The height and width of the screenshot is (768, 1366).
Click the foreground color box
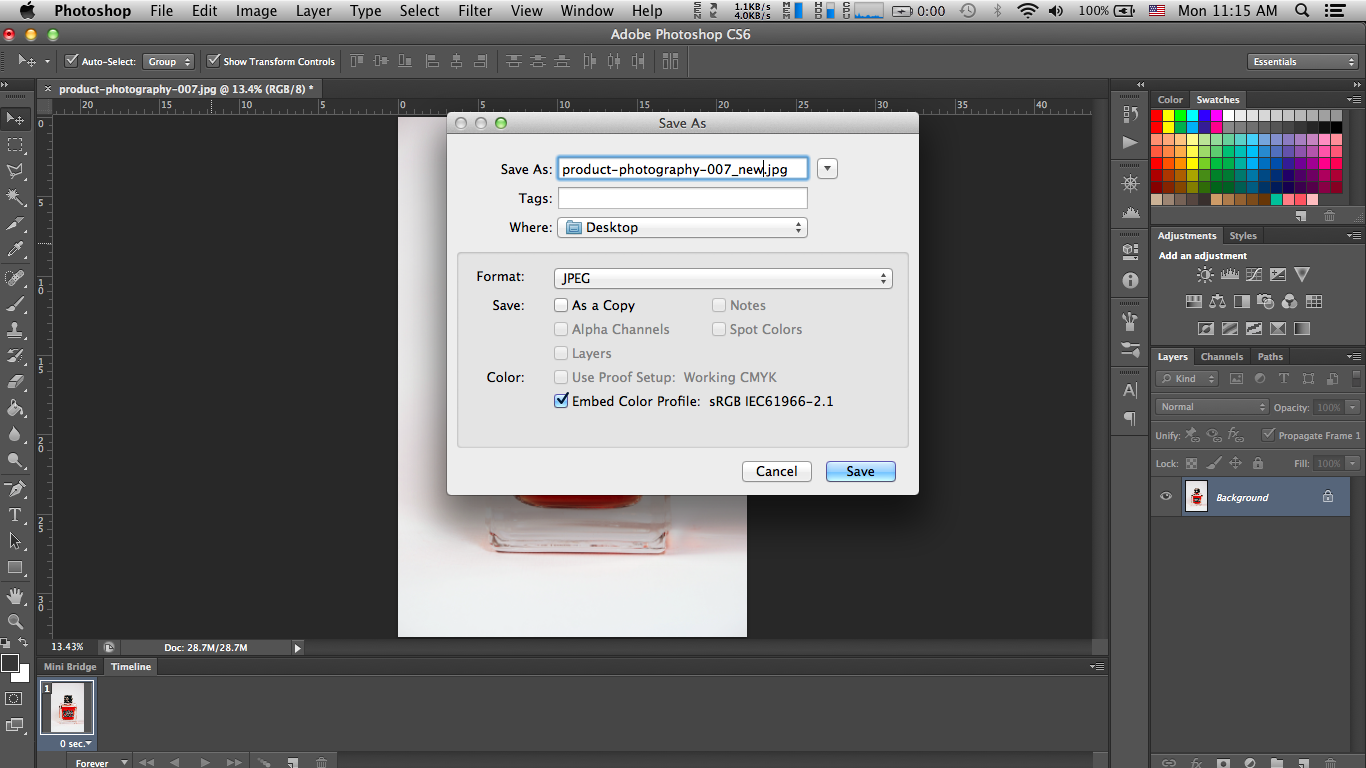pos(9,663)
